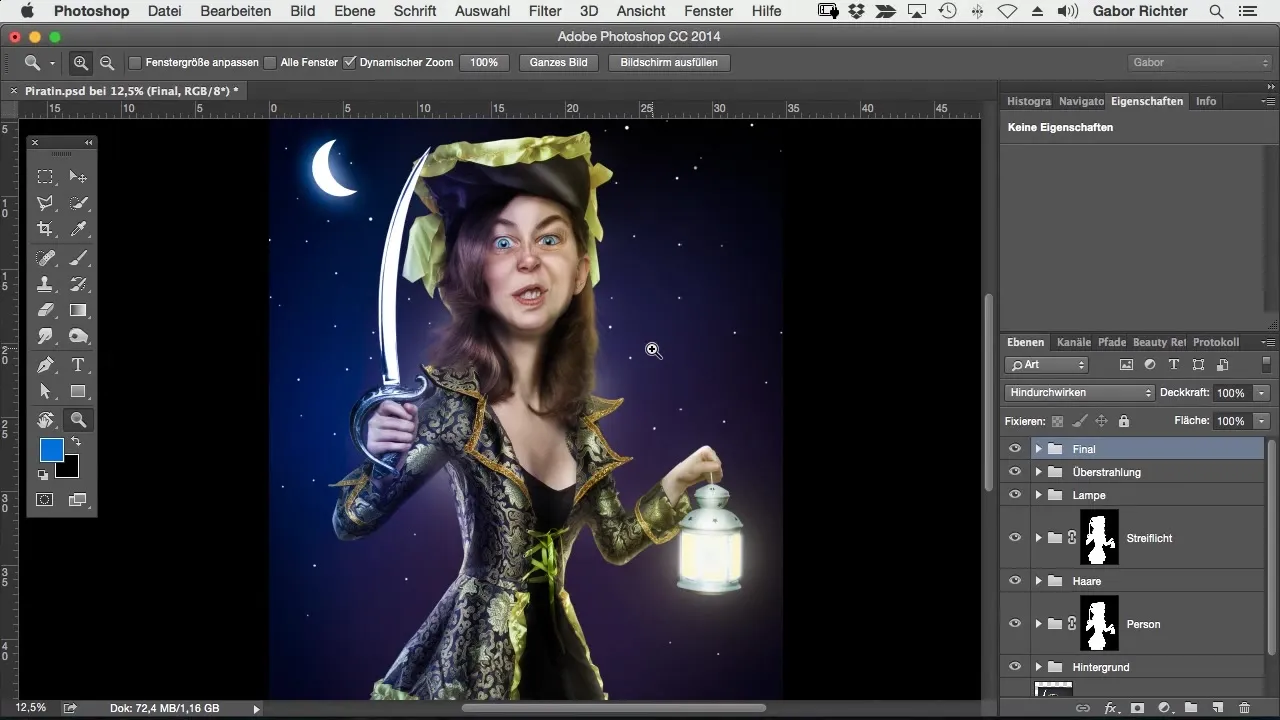1280x720 pixels.
Task: Click Zoom In mode in options bar
Action: click(81, 62)
